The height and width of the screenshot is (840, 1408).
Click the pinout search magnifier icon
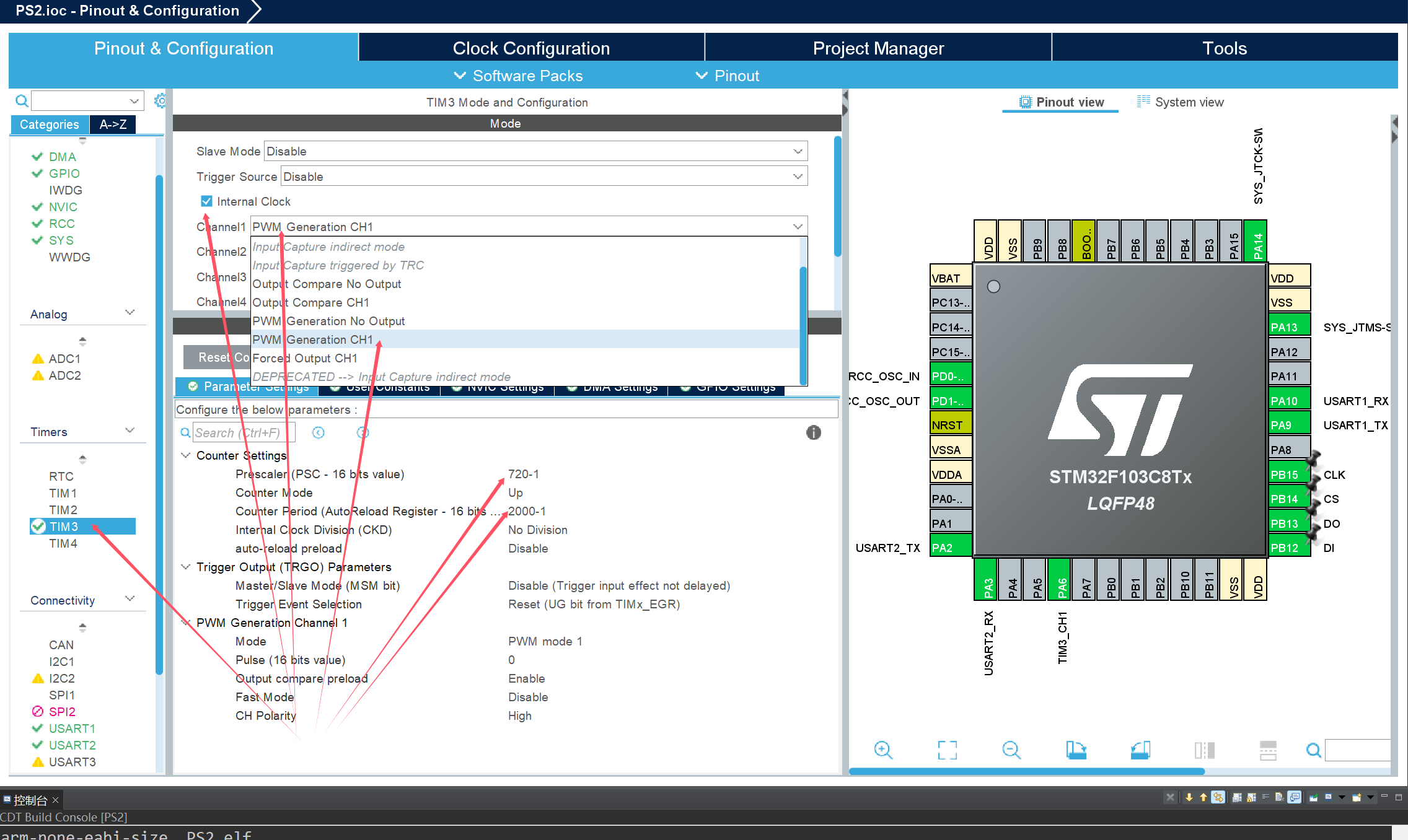coord(1313,750)
